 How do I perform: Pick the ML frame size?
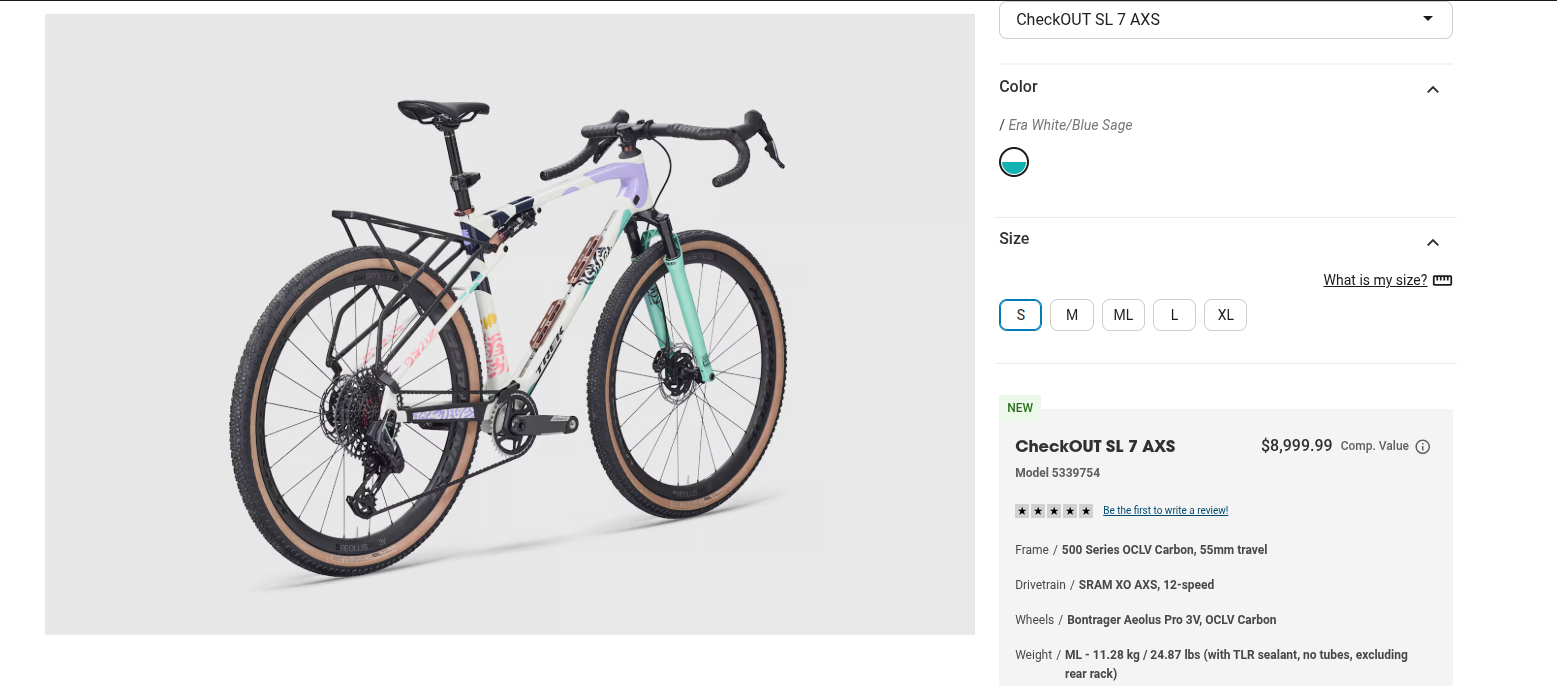pos(1123,315)
